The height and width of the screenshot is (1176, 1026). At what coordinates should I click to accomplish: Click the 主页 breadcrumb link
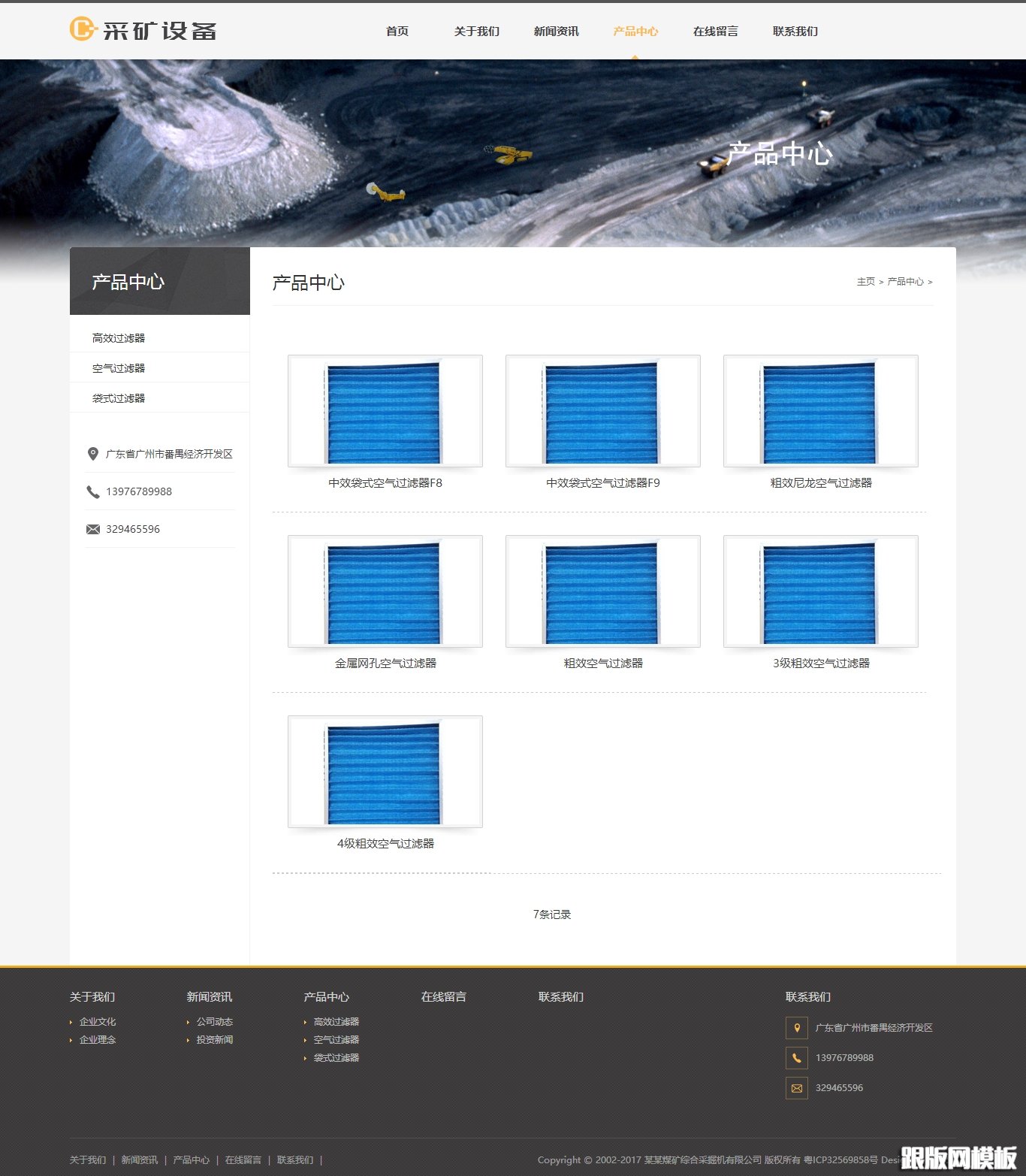(x=865, y=282)
